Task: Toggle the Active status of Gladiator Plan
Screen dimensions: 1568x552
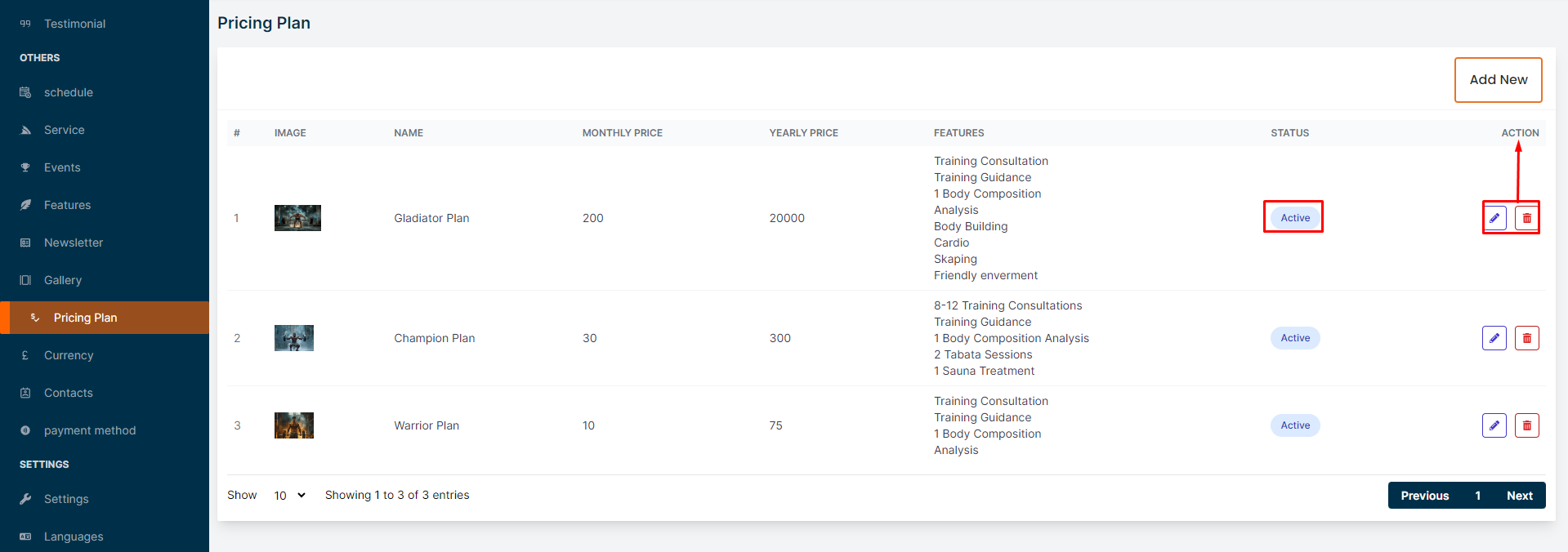Action: 1294,218
